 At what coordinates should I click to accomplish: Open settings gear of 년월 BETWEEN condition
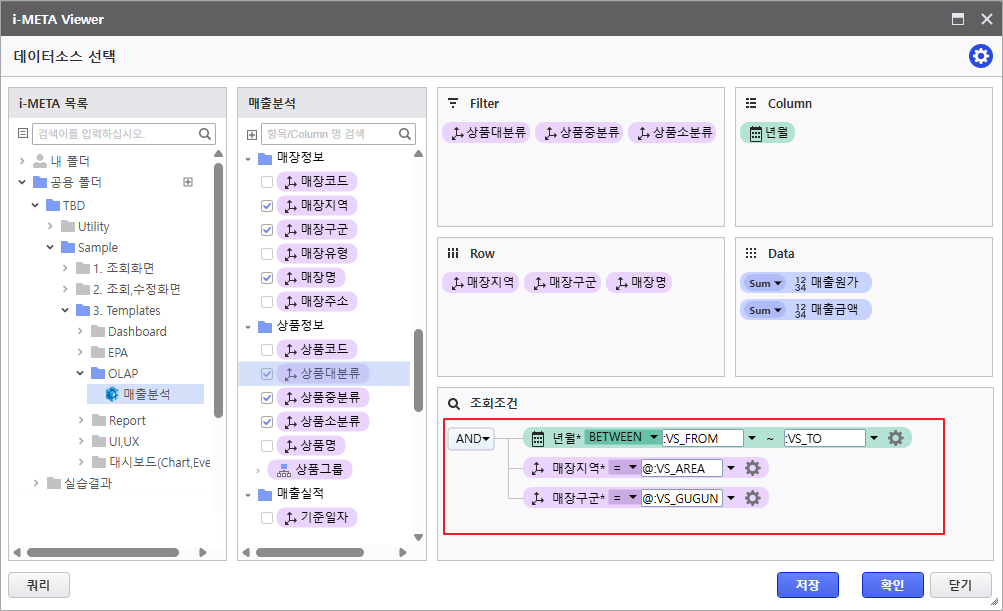[x=895, y=438]
